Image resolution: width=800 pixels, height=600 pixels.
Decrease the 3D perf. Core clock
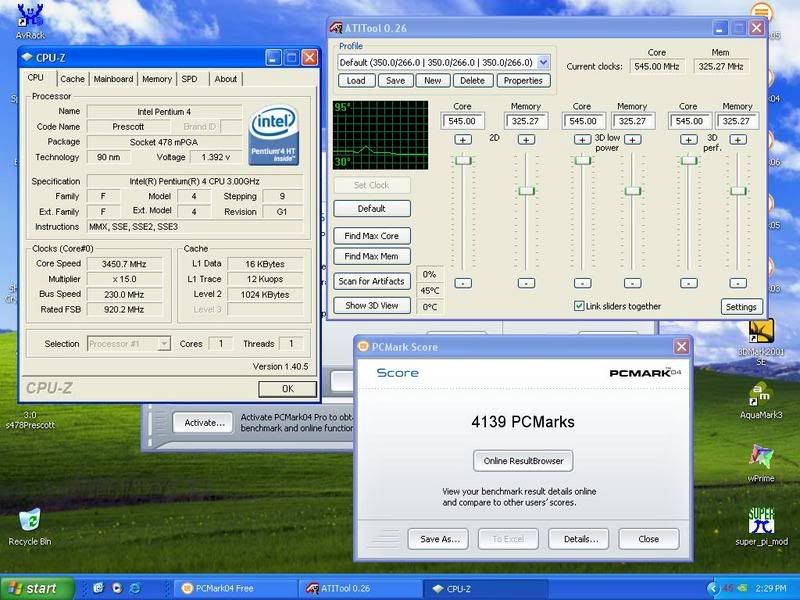(x=688, y=283)
